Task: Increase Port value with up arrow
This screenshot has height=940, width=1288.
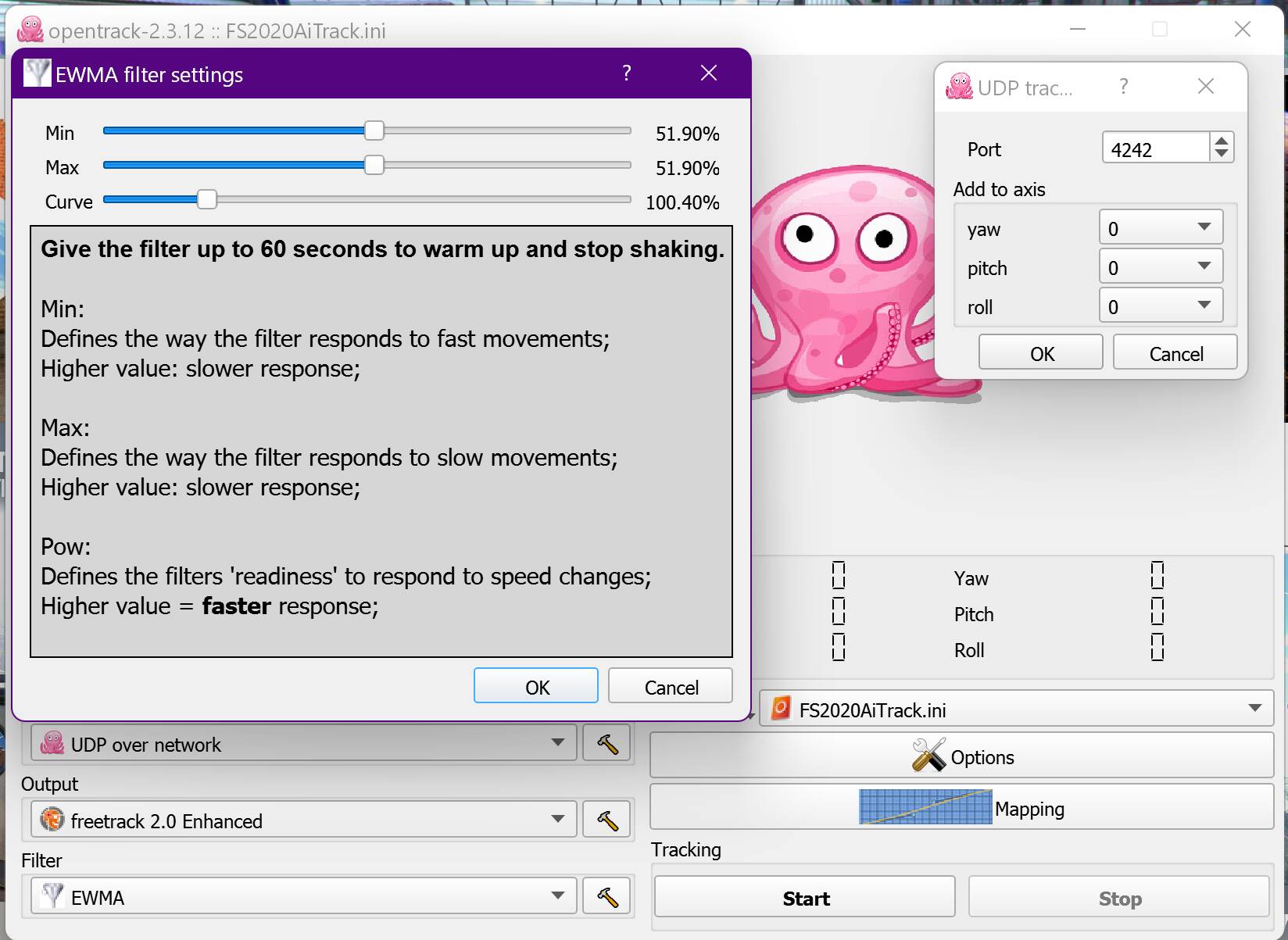Action: point(1221,140)
